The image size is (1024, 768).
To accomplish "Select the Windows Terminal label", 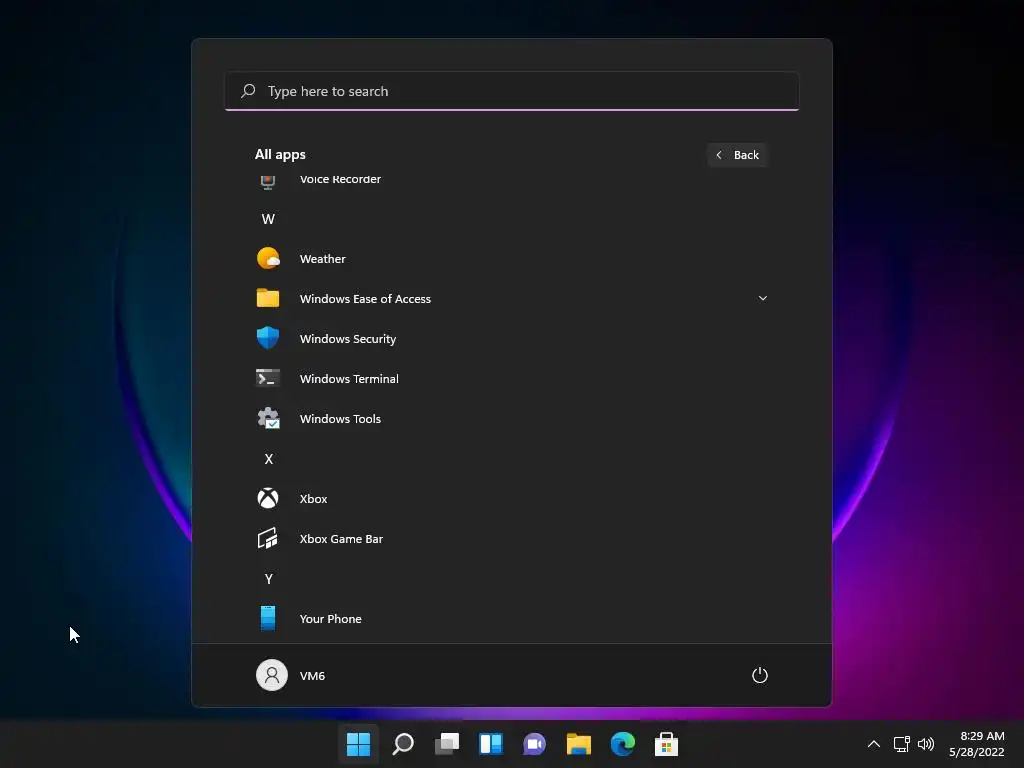I will click(x=349, y=379).
